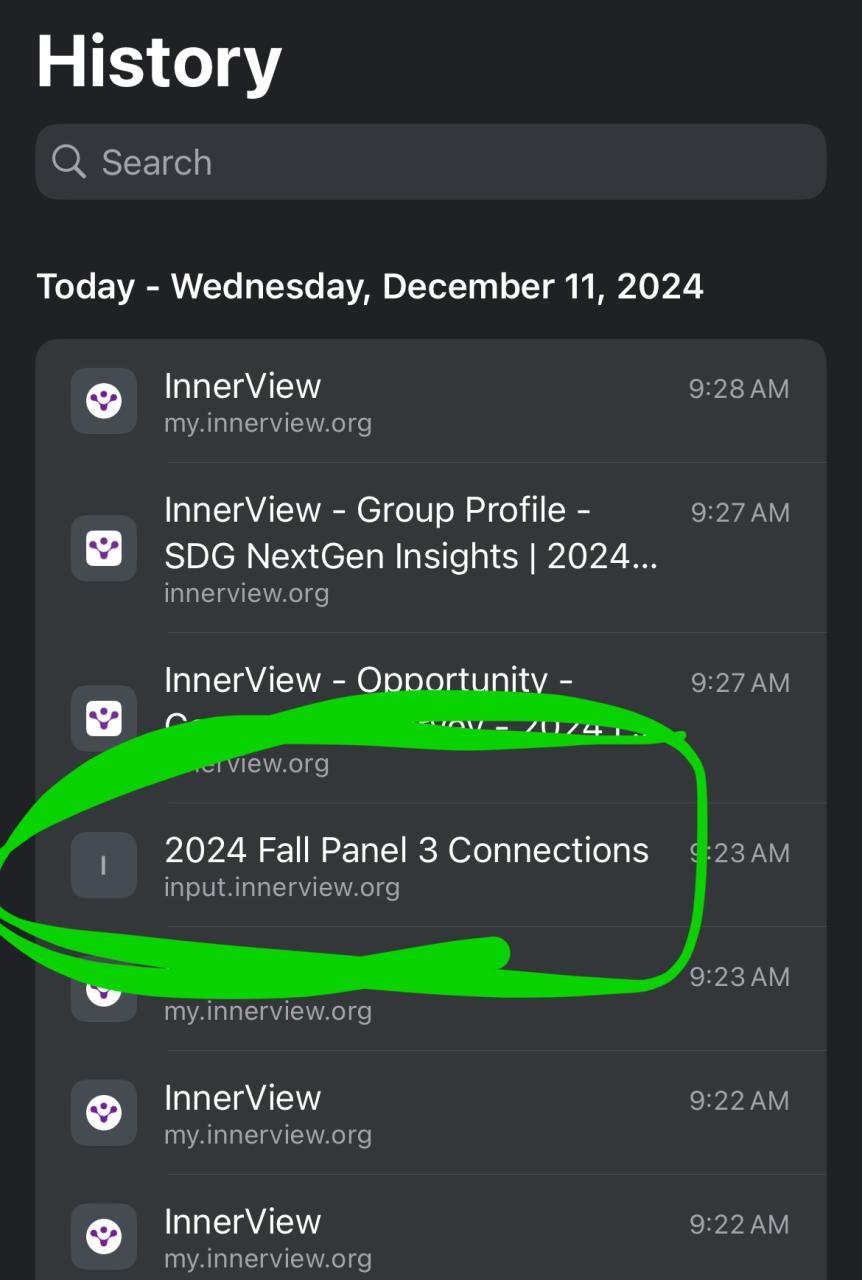Click the magnifying glass search icon

coord(69,161)
